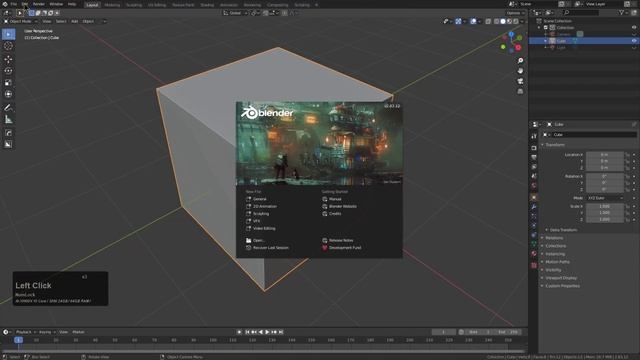Screen dimensions: 640x360
Task: Toggle rendered viewport shading mode
Action: point(516,21)
